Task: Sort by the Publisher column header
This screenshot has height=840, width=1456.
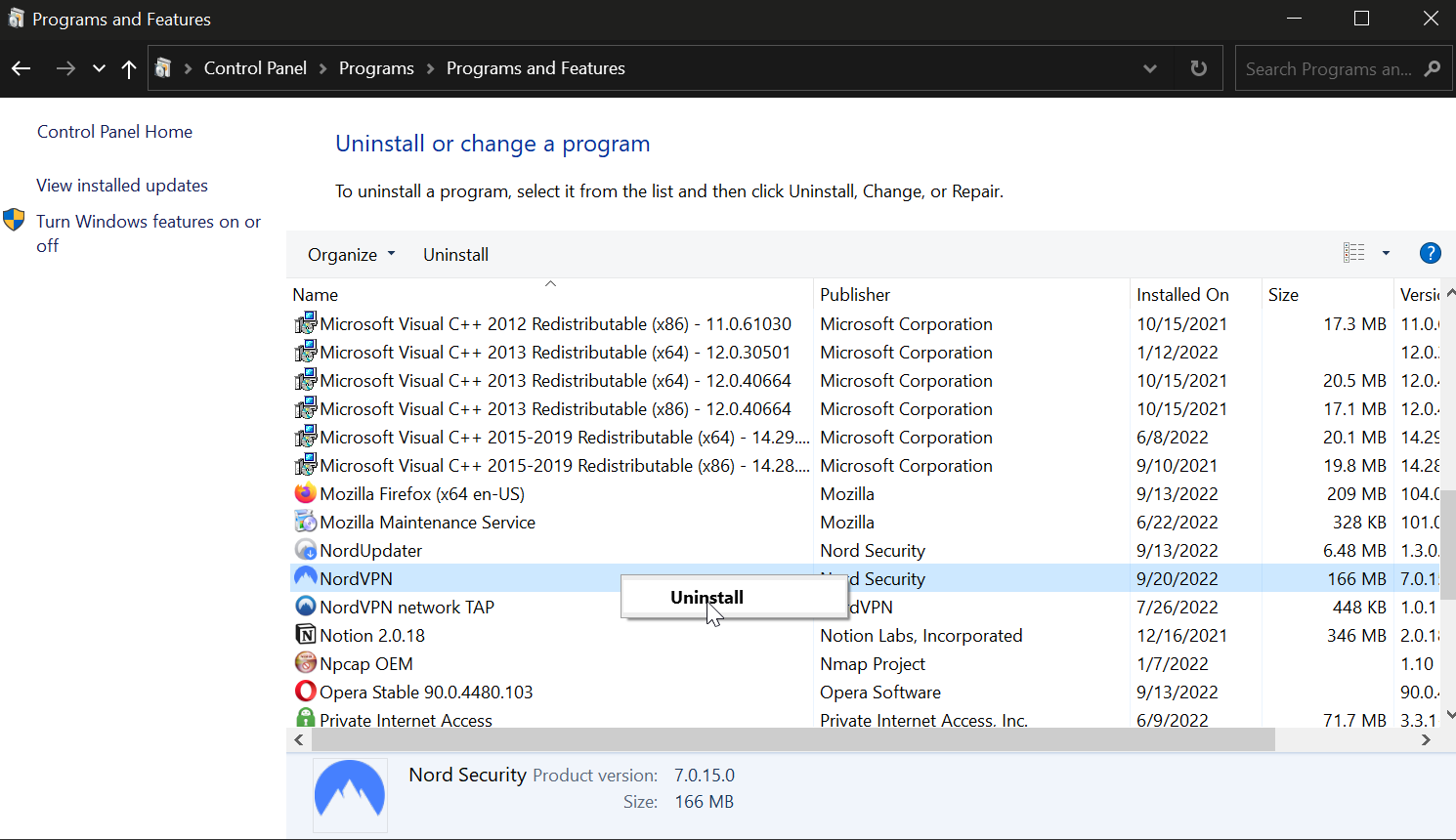Action: [971, 295]
